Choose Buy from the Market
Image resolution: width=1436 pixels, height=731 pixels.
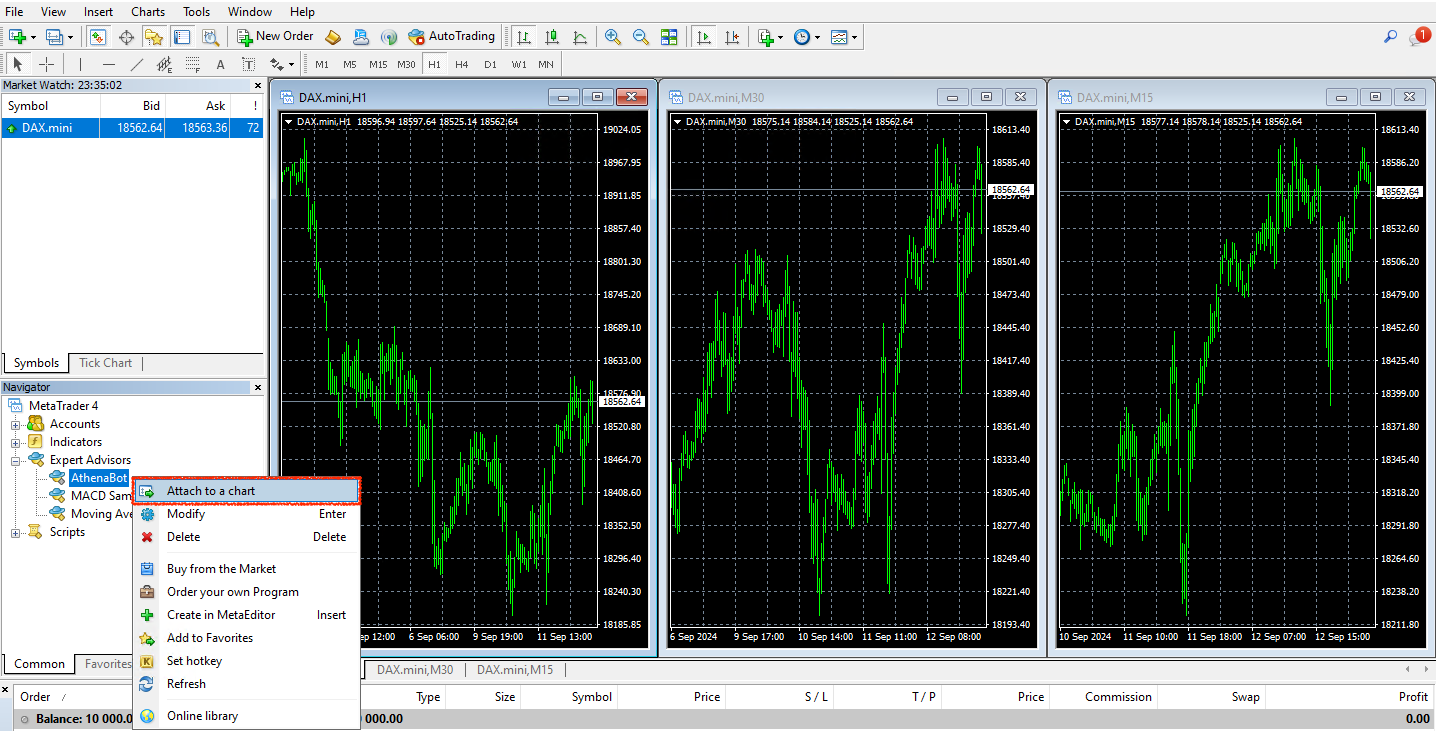(x=246, y=569)
